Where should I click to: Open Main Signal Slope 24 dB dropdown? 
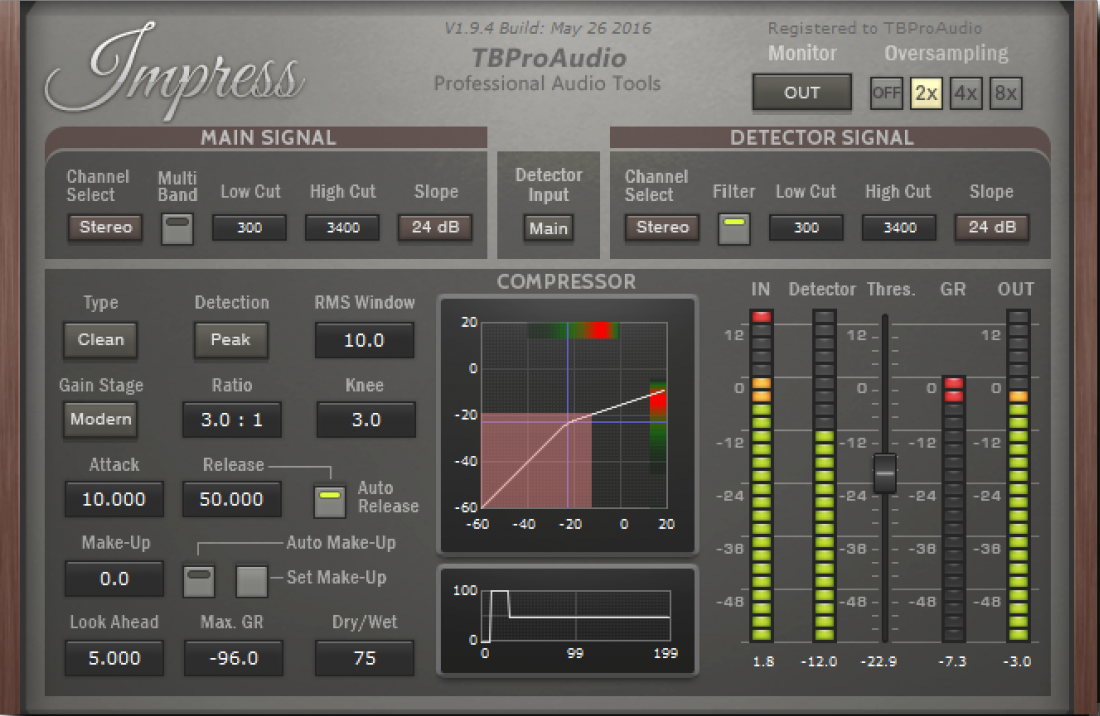(x=435, y=227)
